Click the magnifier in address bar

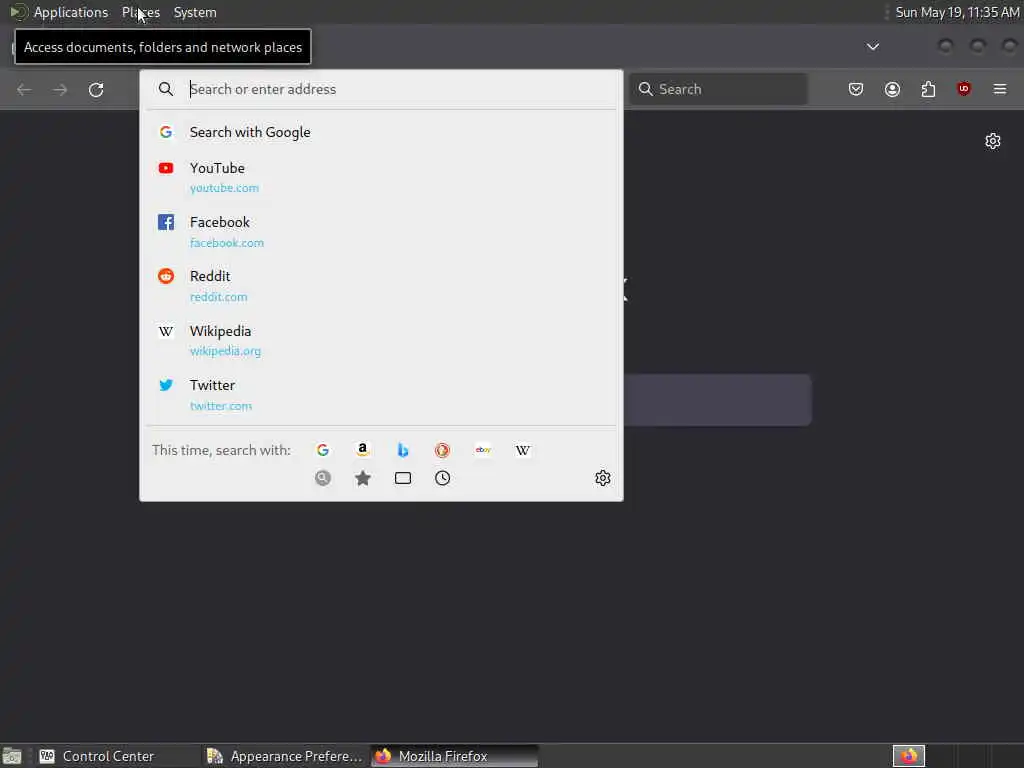pyautogui.click(x=166, y=89)
